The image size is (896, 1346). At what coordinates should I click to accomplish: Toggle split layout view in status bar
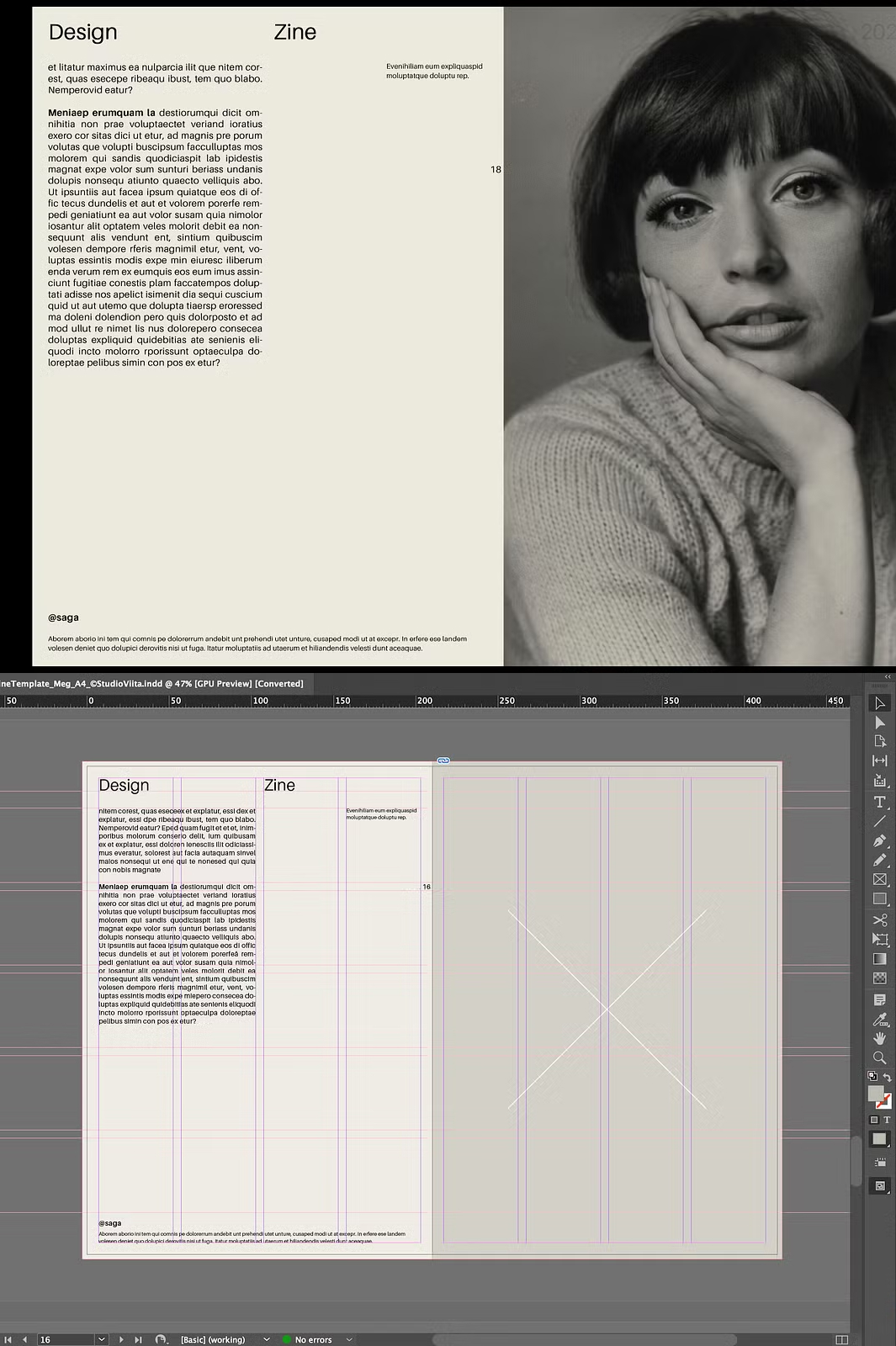coord(841,1339)
